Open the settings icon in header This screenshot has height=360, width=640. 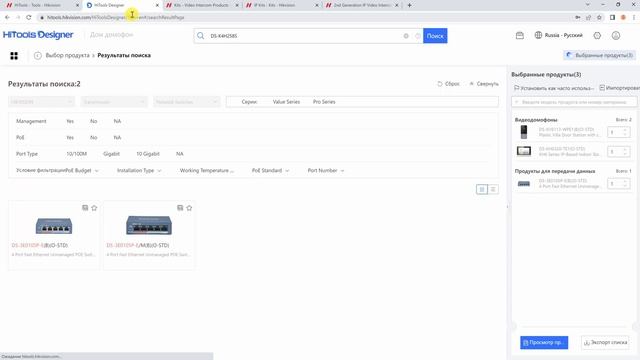[597, 36]
